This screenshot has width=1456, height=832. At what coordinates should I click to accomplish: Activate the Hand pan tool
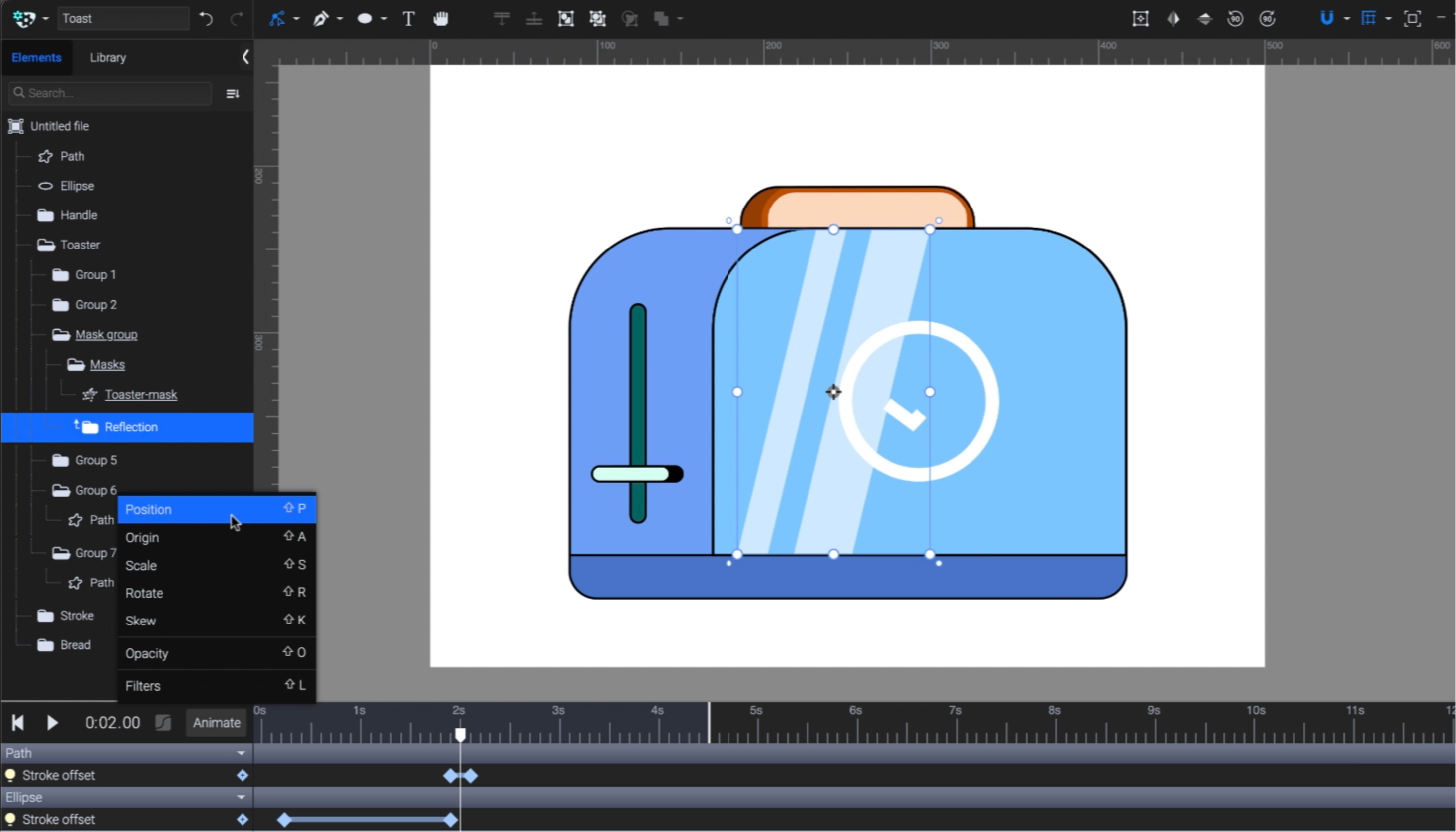pyautogui.click(x=440, y=18)
